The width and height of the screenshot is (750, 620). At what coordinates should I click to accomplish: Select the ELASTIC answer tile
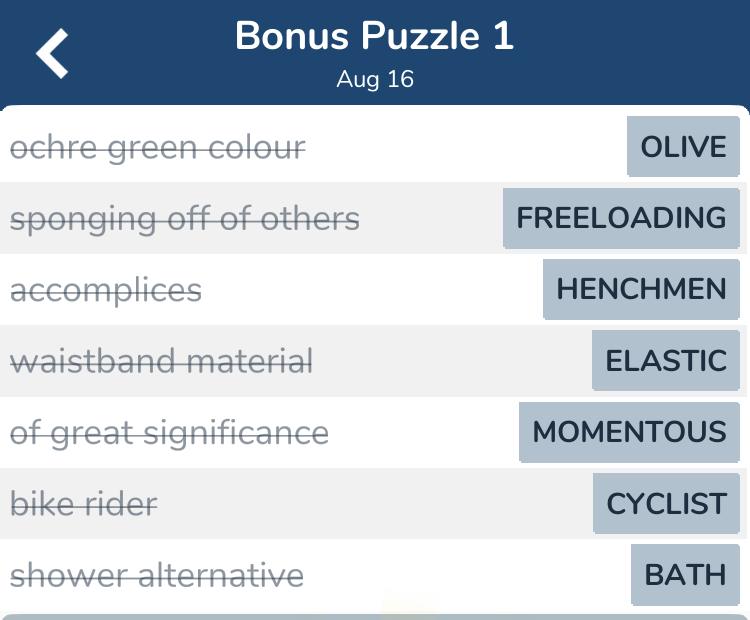pyautogui.click(x=665, y=360)
